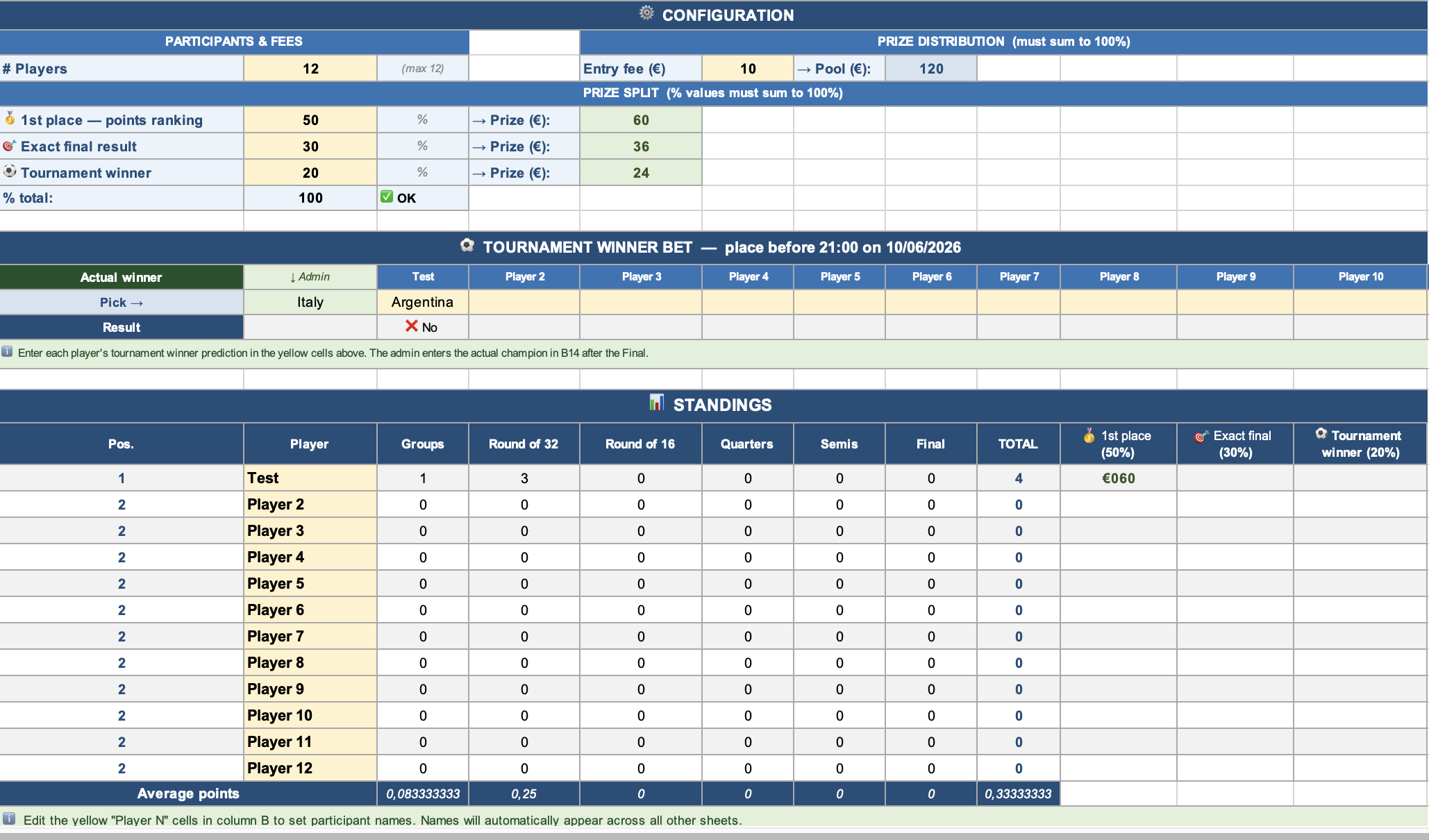Click the average Round of 32 value 0,25
Screen dimensions: 1429x840
pos(524,793)
